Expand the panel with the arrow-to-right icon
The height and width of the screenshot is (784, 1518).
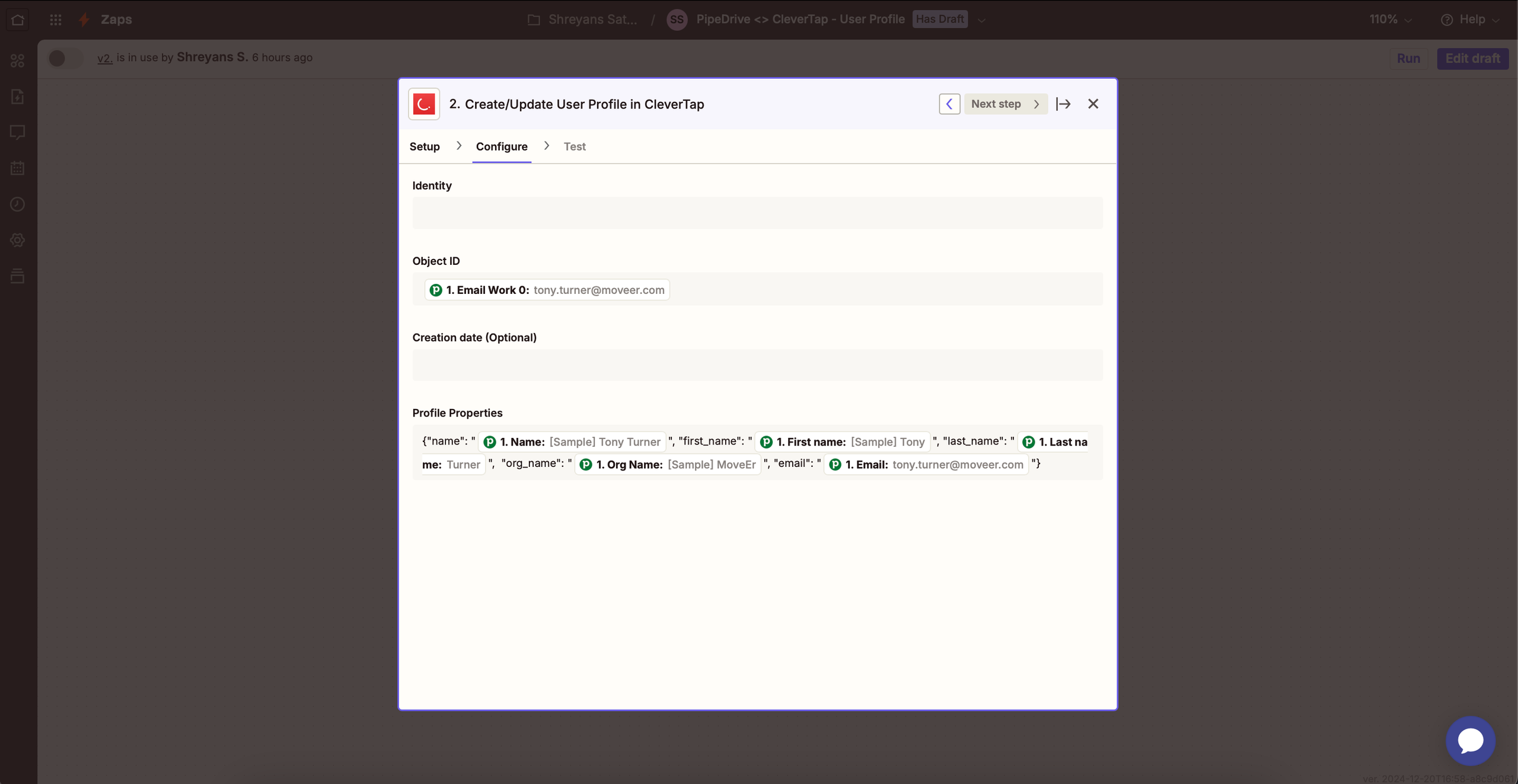[1063, 104]
